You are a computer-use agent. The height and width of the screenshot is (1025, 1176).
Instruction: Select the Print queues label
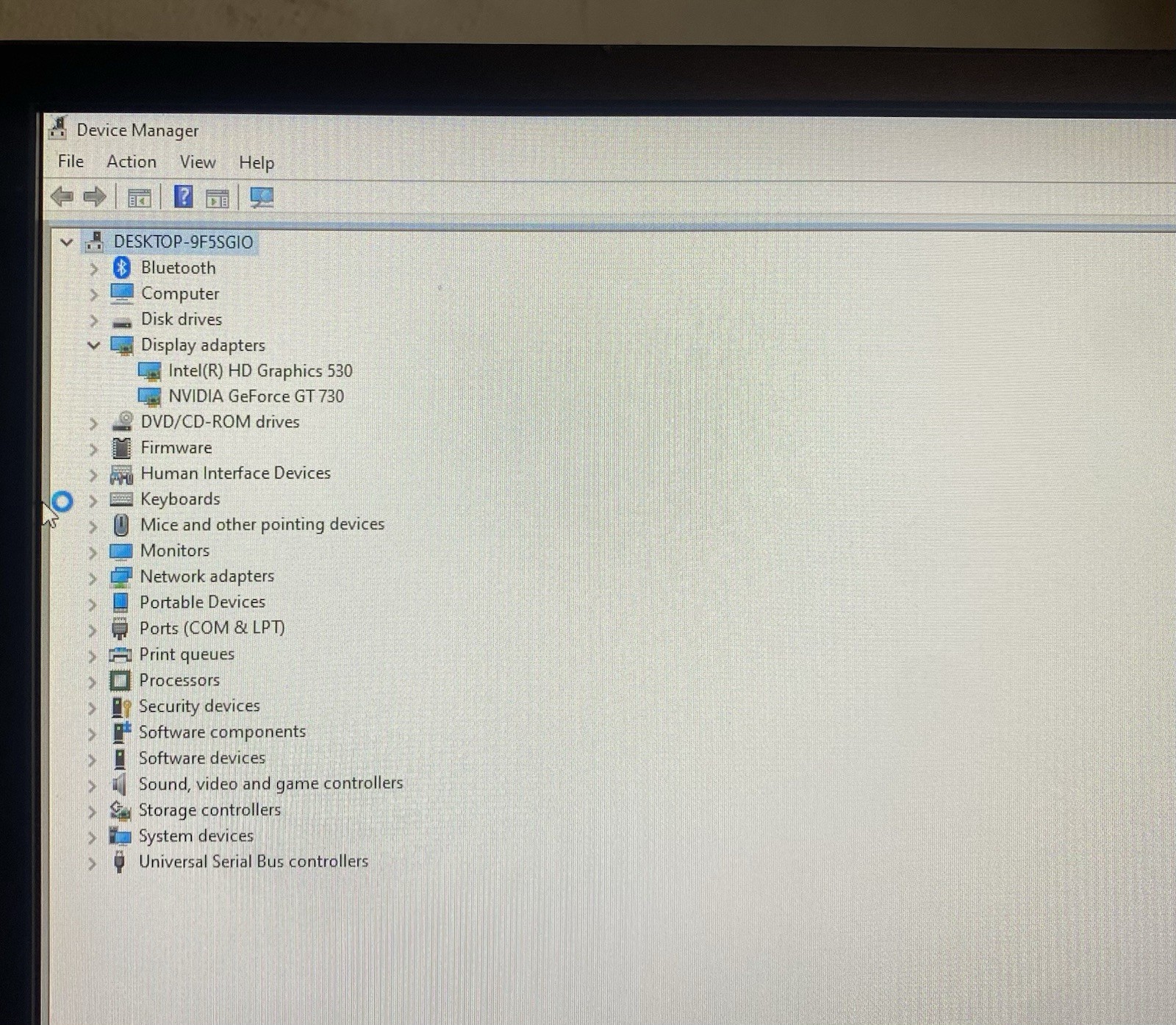(x=187, y=654)
